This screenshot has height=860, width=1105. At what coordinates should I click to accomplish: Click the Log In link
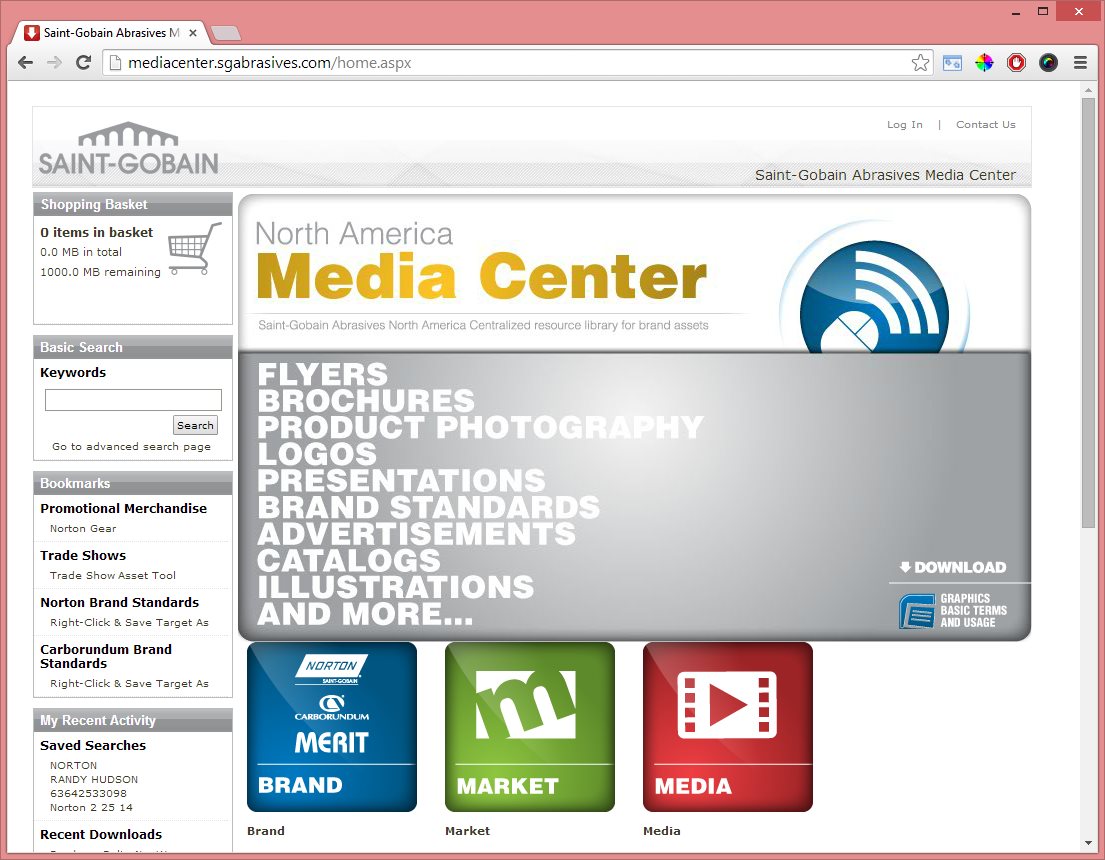[x=905, y=124]
